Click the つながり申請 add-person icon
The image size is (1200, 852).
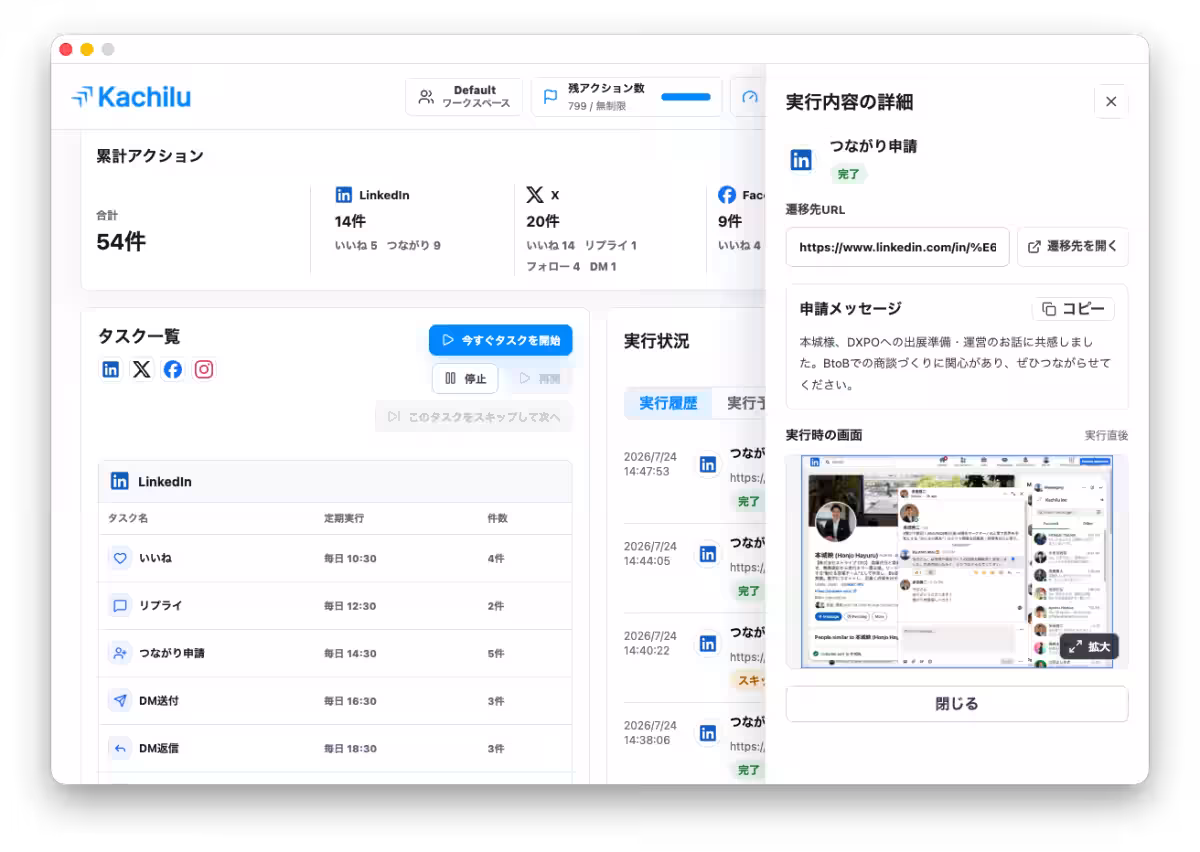click(x=120, y=653)
